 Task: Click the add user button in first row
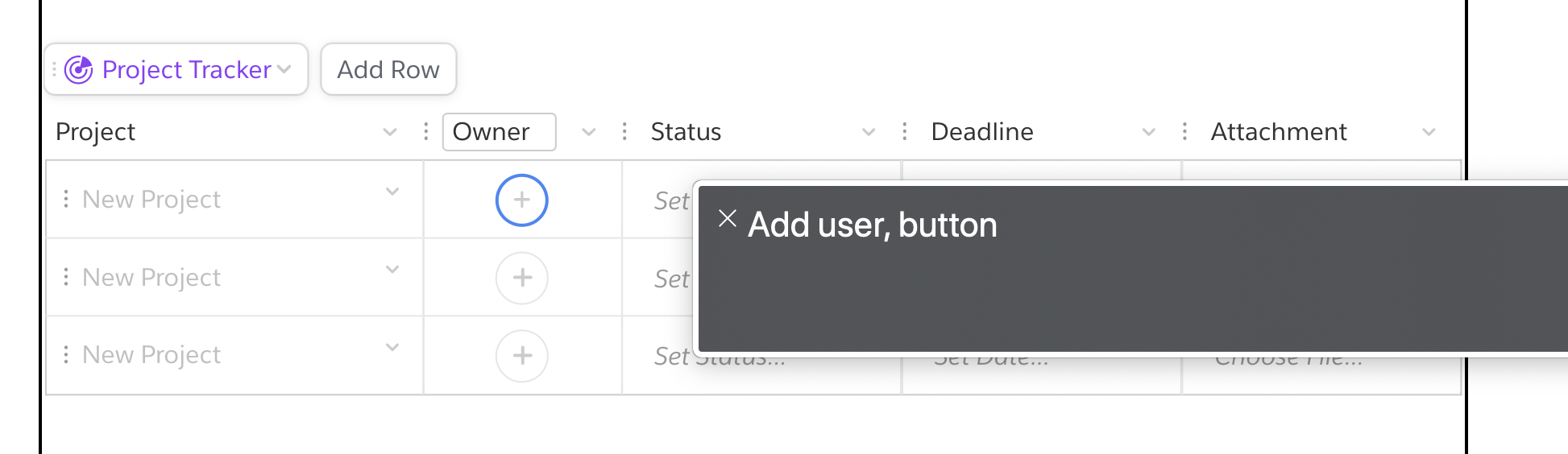click(x=521, y=200)
